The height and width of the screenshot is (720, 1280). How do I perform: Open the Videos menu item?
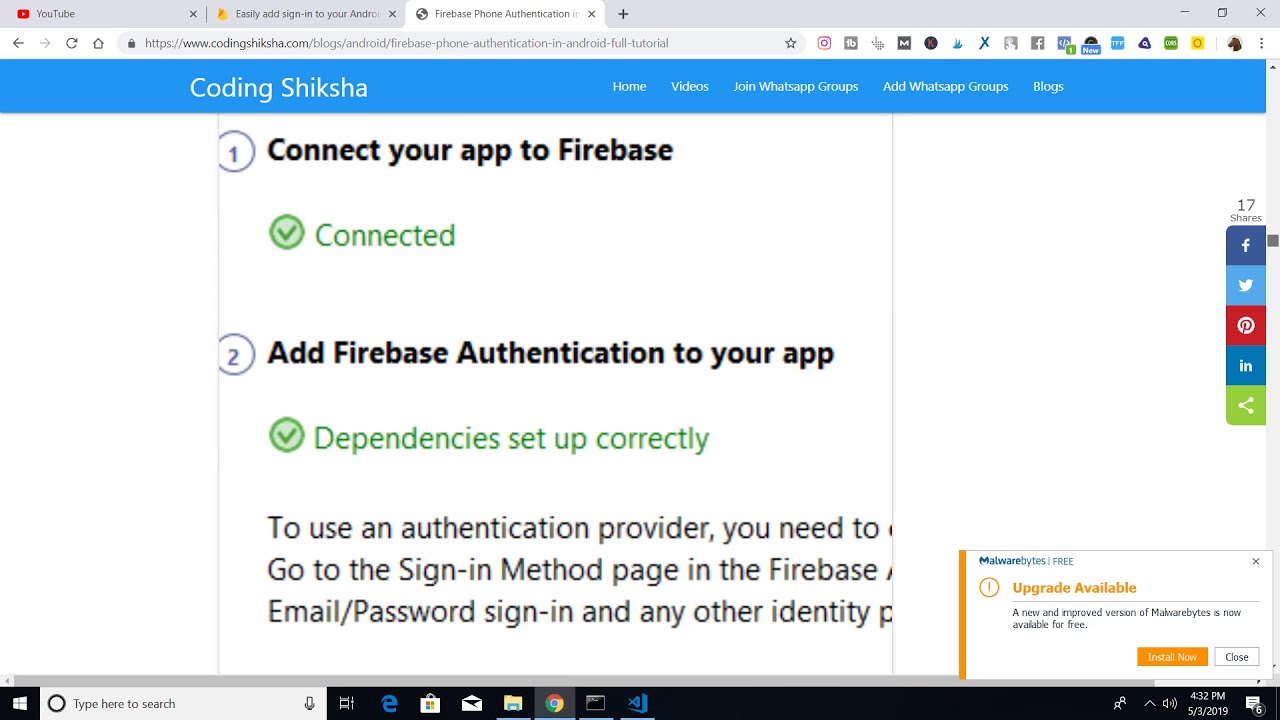point(689,86)
